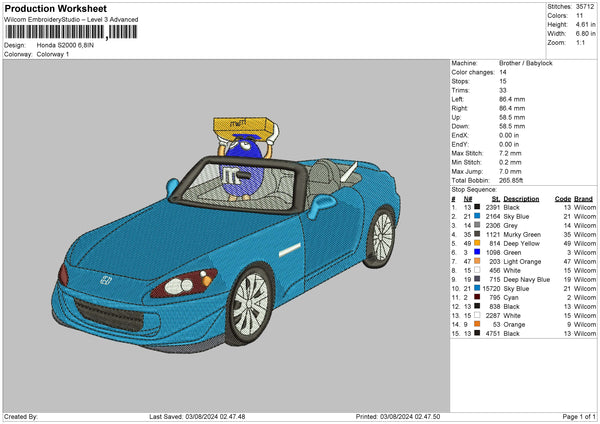Click the 'Colorway 1' value
The height and width of the screenshot is (424, 600).
[53, 54]
